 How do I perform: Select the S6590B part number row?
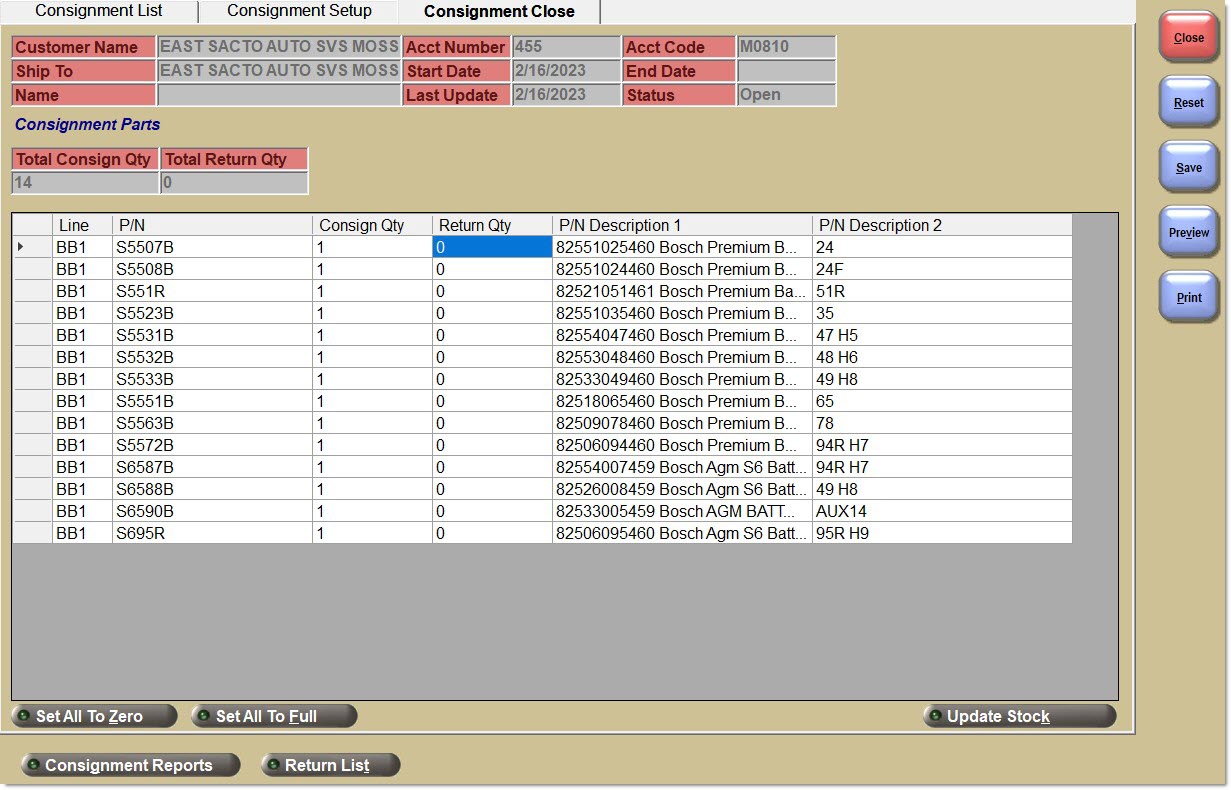coord(211,511)
